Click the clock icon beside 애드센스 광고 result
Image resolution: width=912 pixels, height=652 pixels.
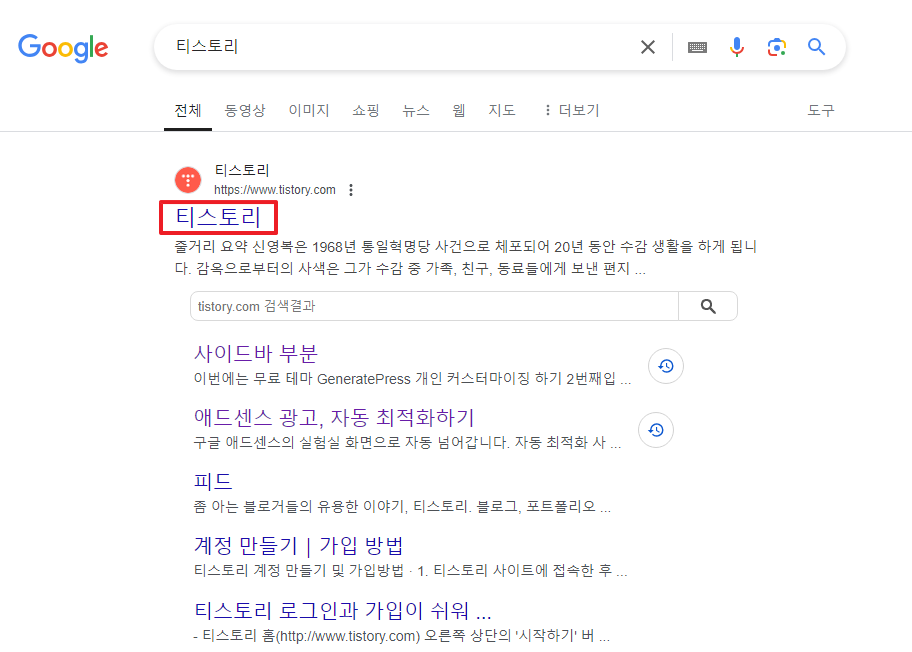(655, 430)
